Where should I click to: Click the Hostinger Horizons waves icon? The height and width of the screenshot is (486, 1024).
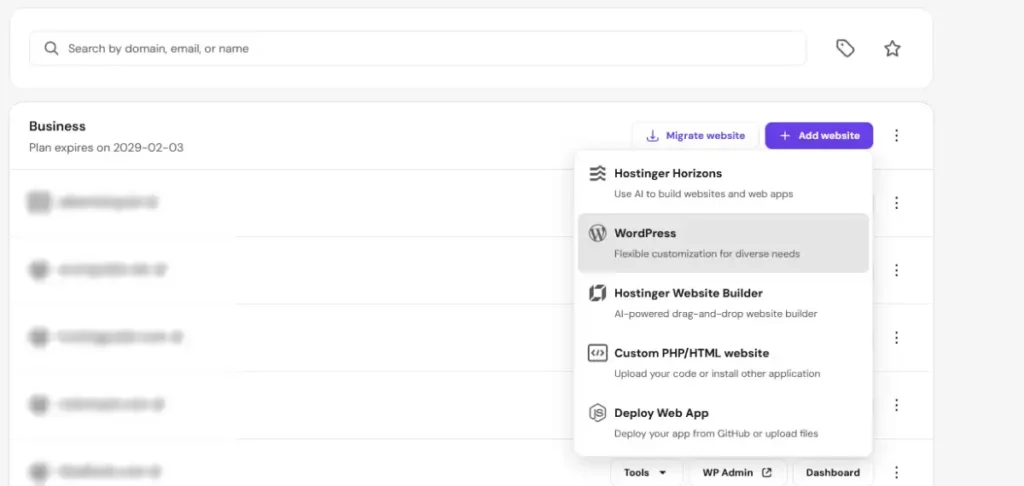(598, 174)
